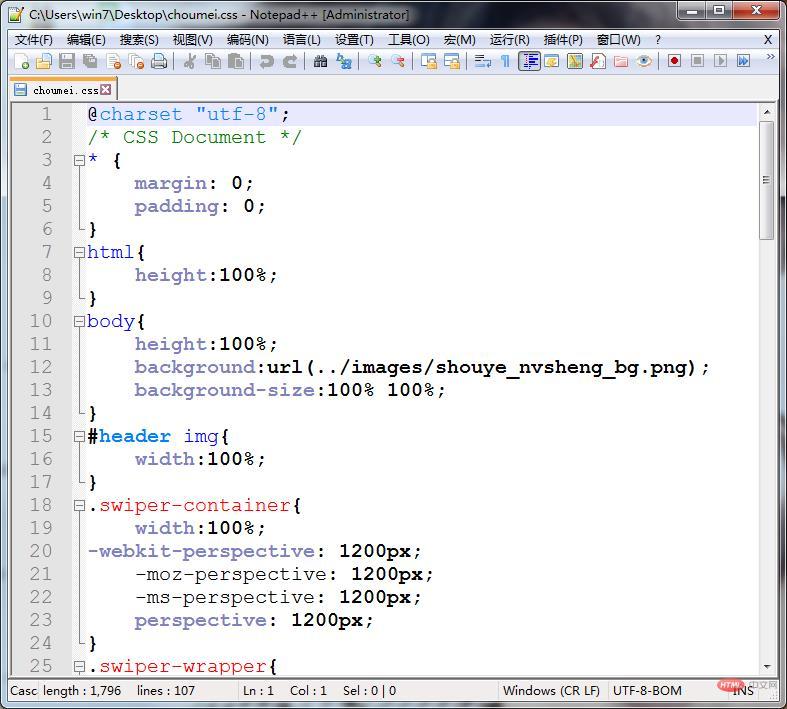The height and width of the screenshot is (709, 787).
Task: Open the Replace dialog icon
Action: 344,61
